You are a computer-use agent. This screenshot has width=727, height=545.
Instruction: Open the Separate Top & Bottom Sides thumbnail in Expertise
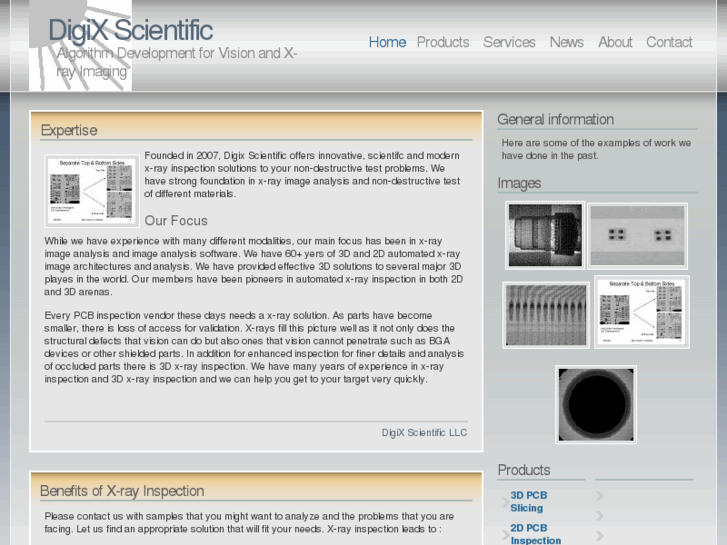92,191
